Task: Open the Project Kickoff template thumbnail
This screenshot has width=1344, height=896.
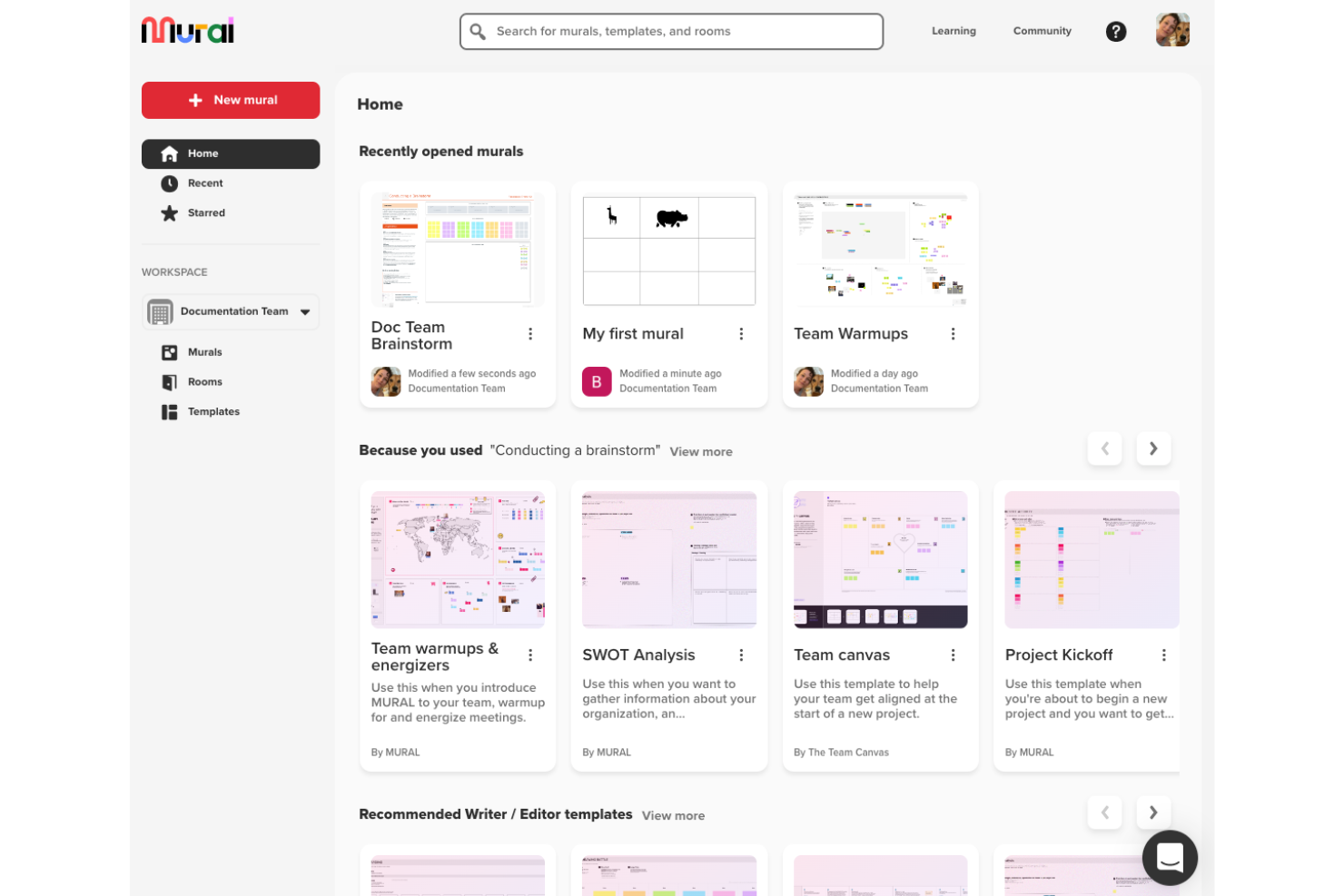Action: 1092,560
